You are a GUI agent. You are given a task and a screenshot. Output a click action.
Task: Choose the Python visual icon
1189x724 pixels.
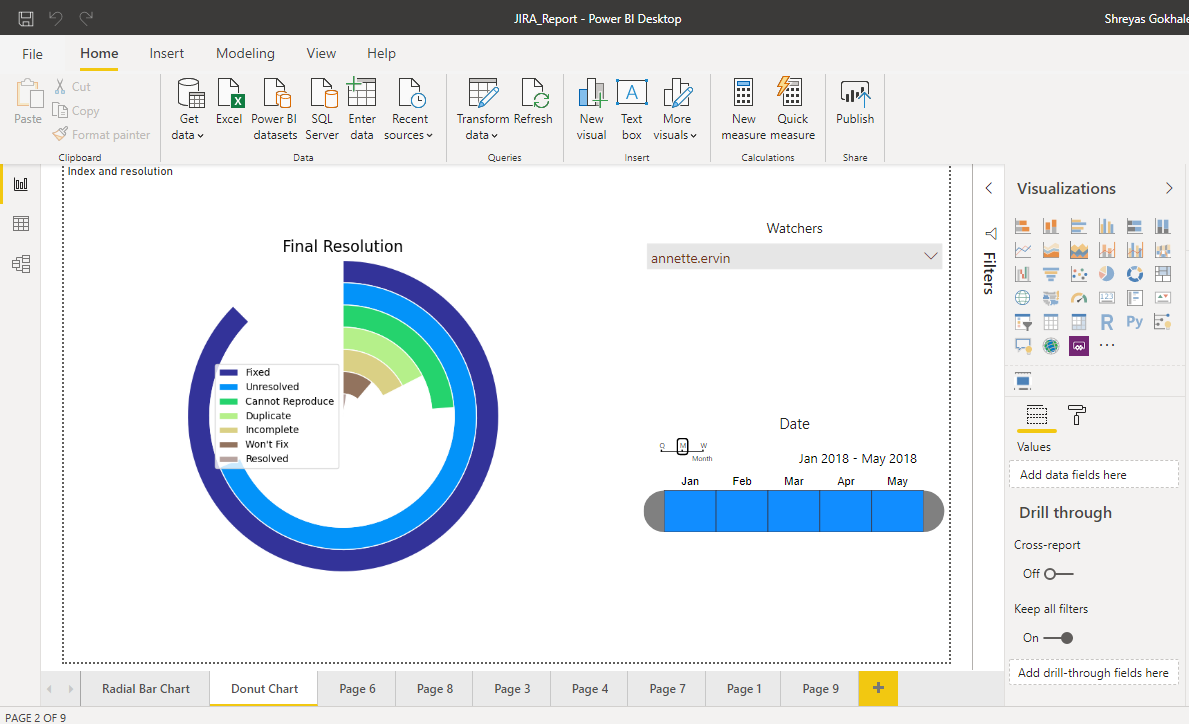1134,322
